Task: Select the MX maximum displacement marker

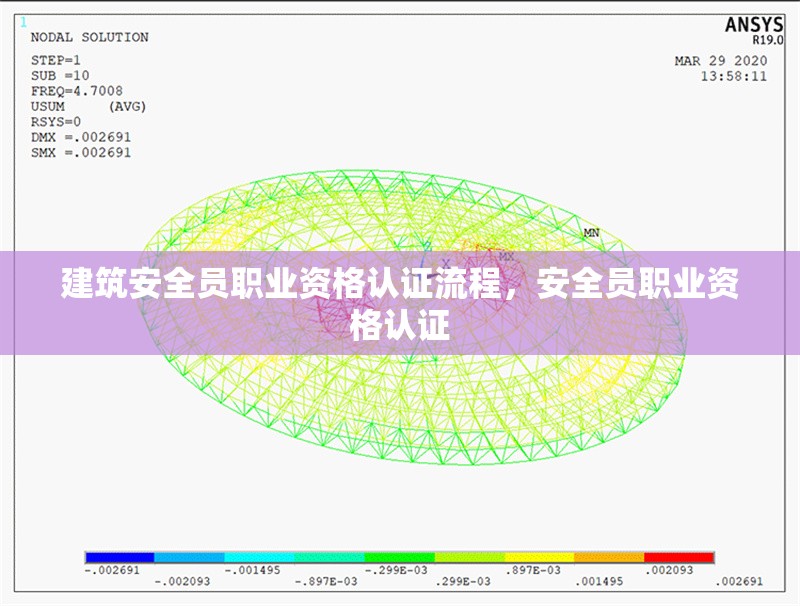Action: pos(505,254)
